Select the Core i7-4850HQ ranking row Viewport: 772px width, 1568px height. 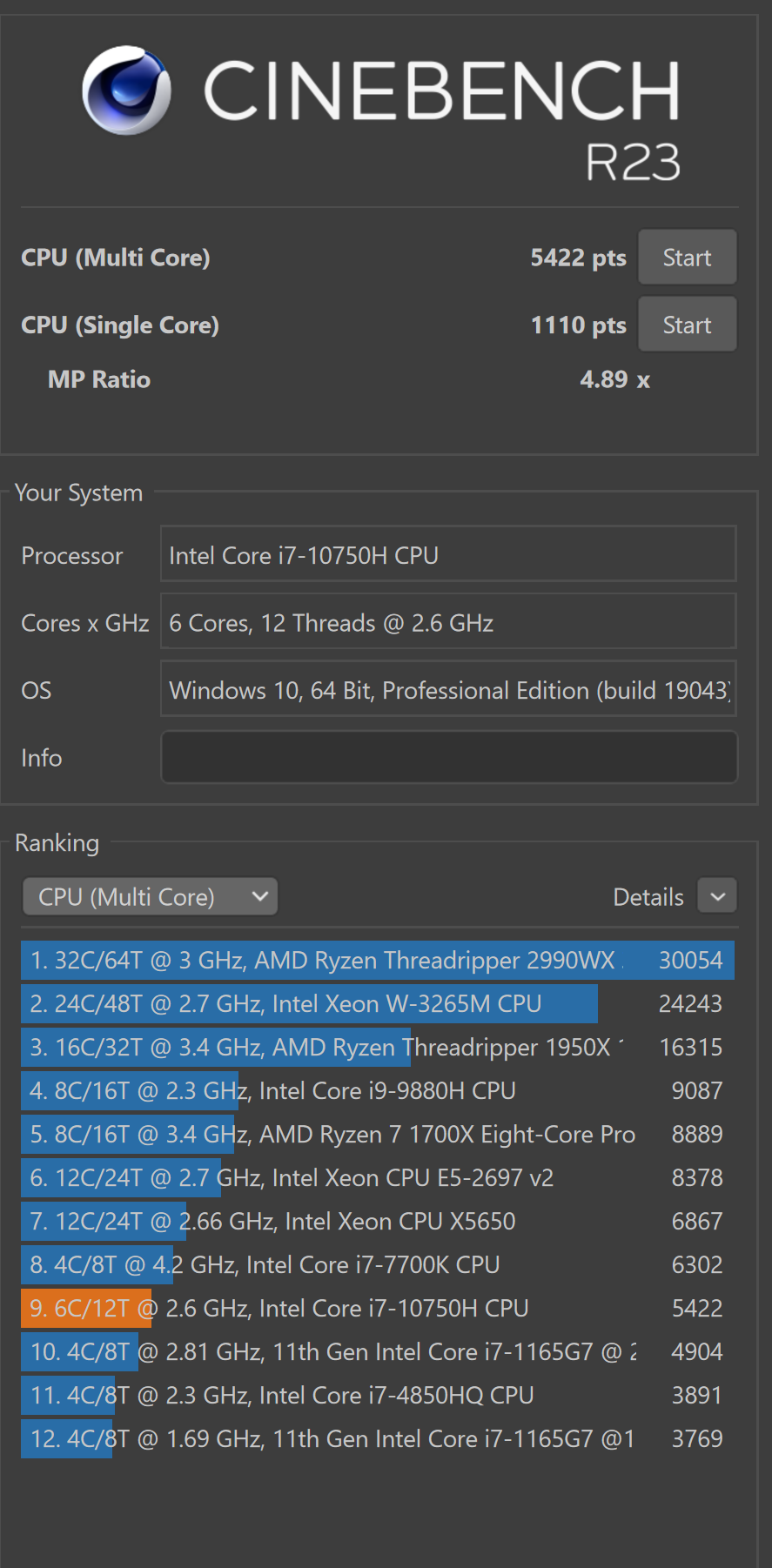[377, 1395]
